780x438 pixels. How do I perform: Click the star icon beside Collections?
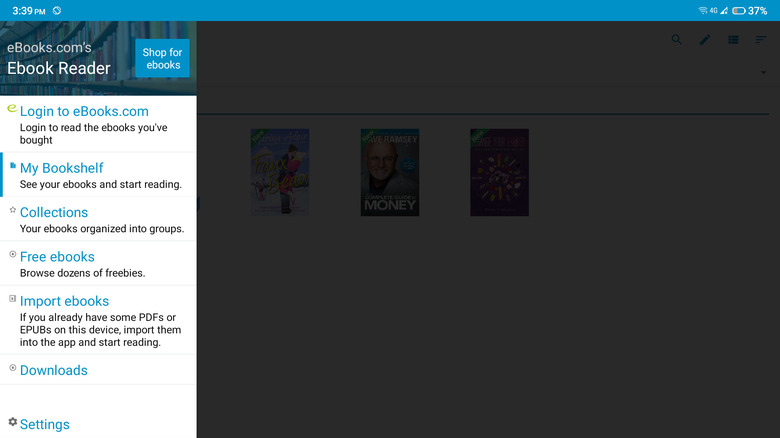(x=12, y=210)
